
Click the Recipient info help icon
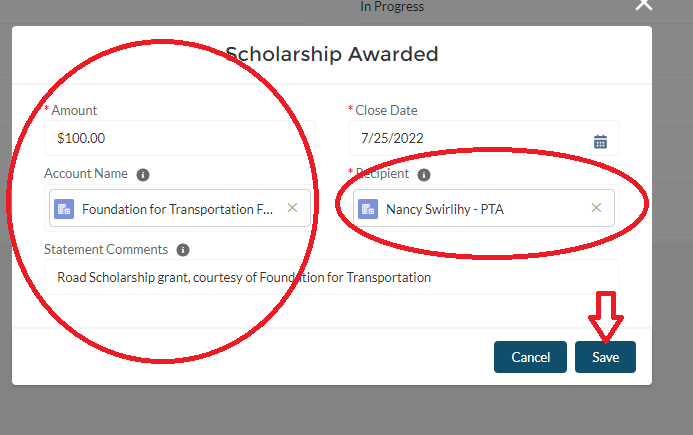pos(424,175)
